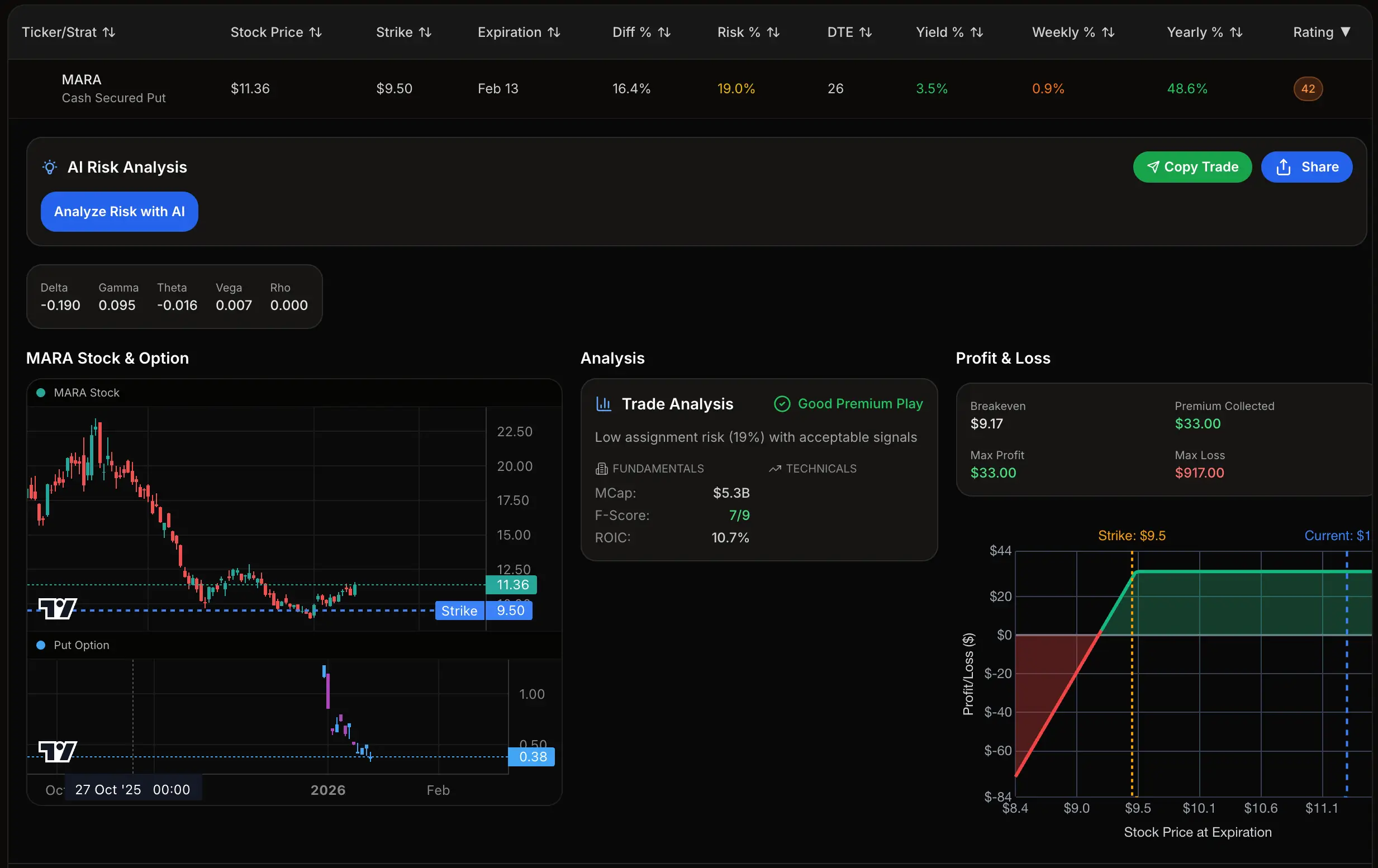Viewport: 1378px width, 868px height.
Task: Click the stock price $11.36 cell
Action: click(250, 89)
